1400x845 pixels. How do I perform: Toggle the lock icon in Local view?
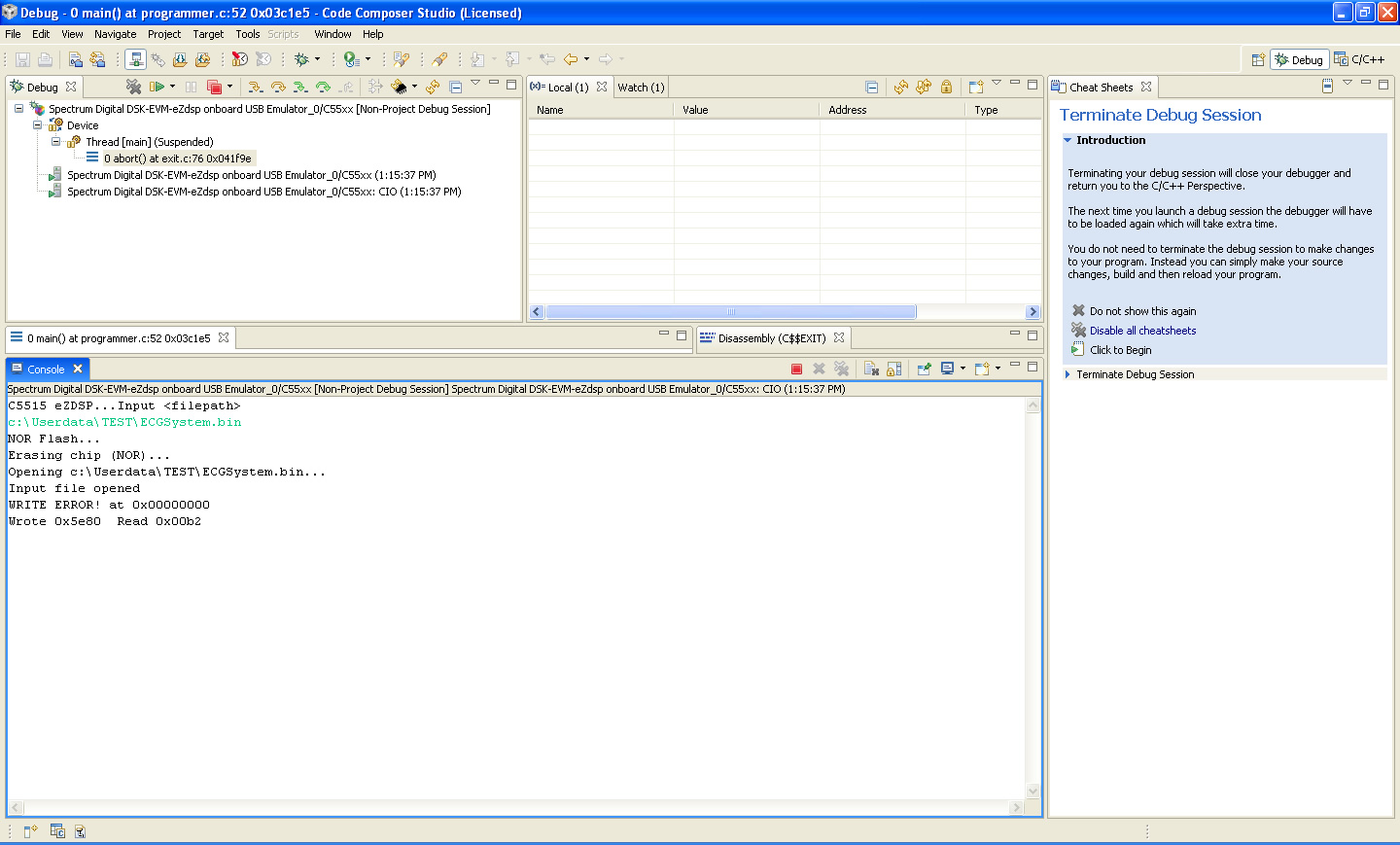point(946,87)
